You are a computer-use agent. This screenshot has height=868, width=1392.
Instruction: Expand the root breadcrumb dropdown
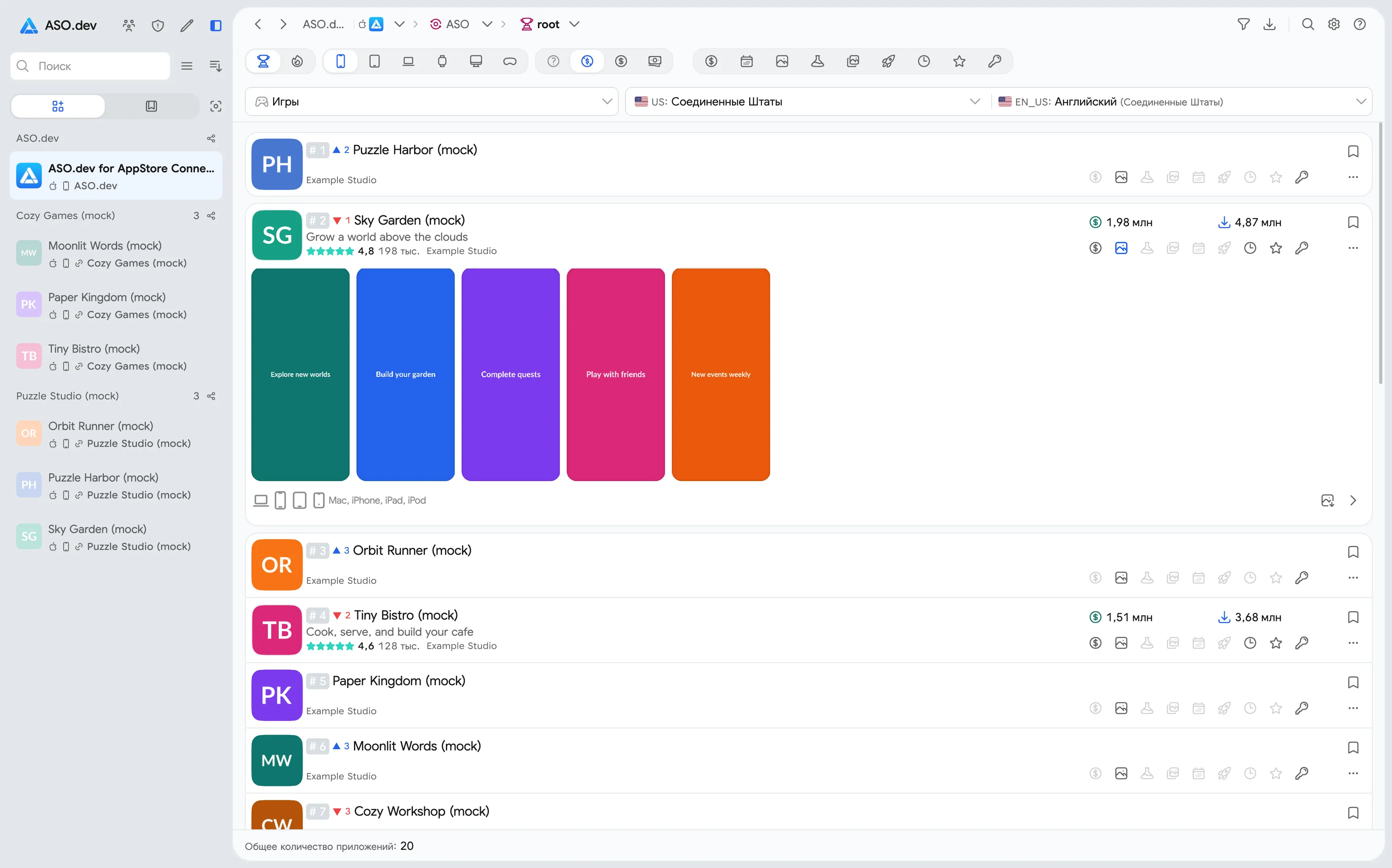click(x=574, y=24)
